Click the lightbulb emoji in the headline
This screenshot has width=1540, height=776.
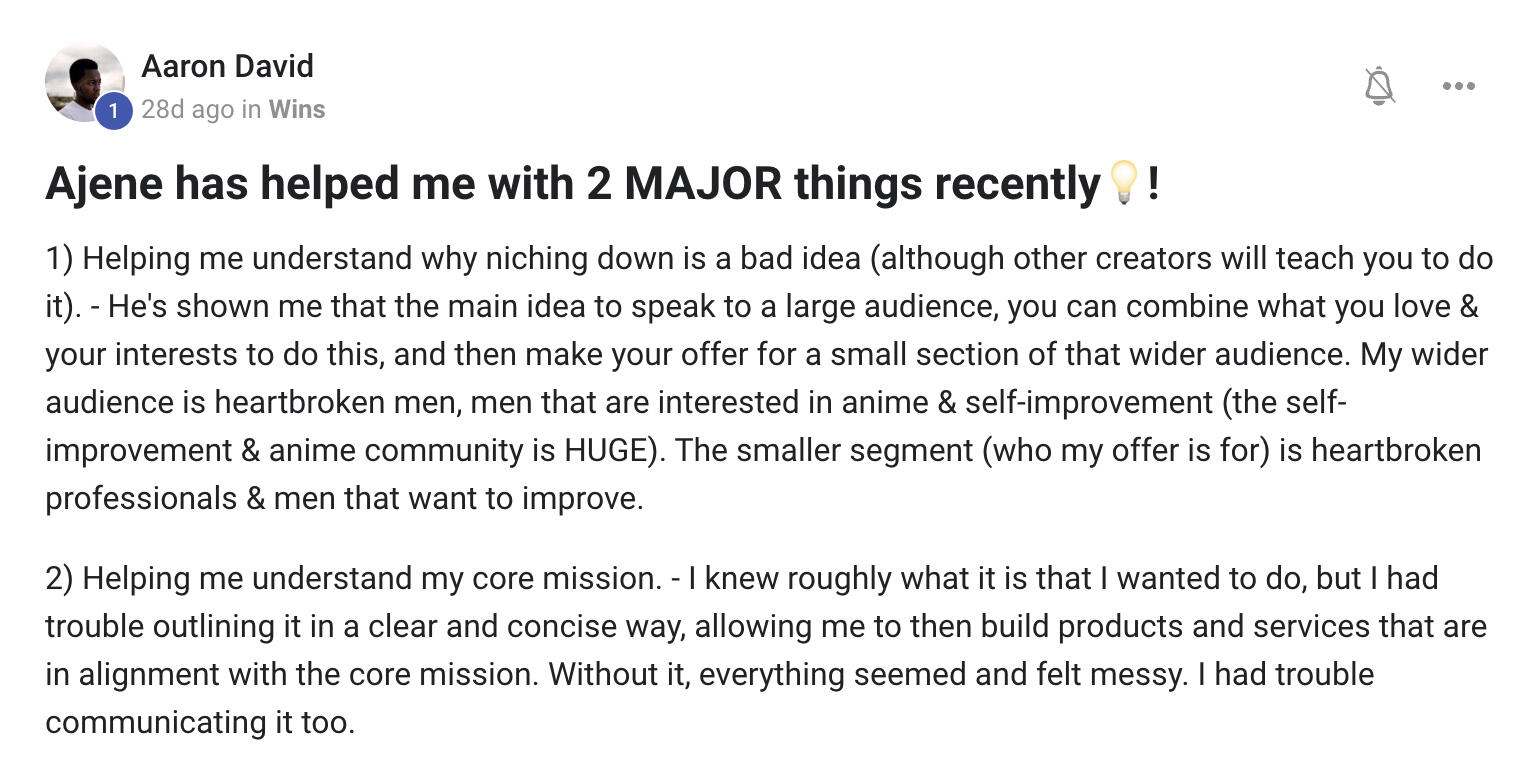click(1123, 183)
